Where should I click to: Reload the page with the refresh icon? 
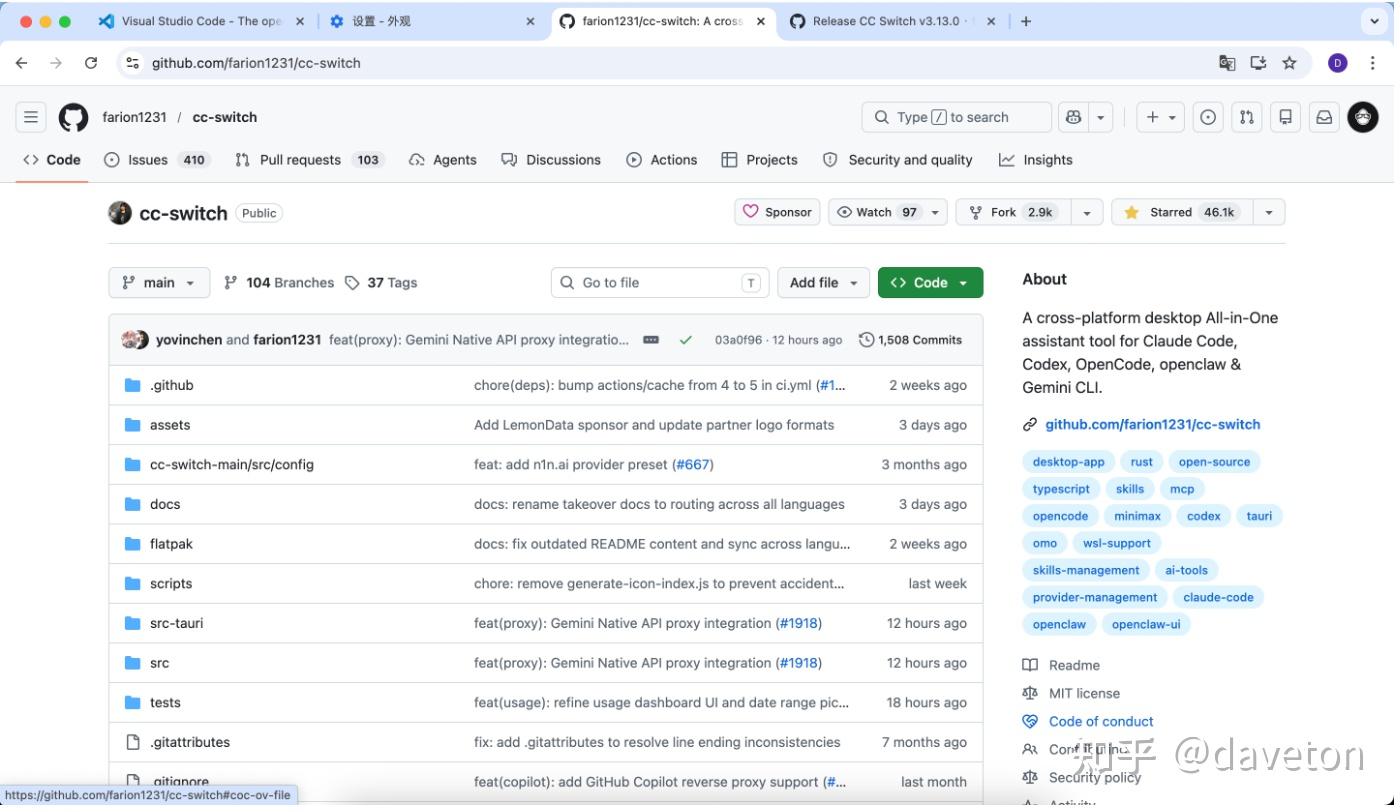point(91,63)
